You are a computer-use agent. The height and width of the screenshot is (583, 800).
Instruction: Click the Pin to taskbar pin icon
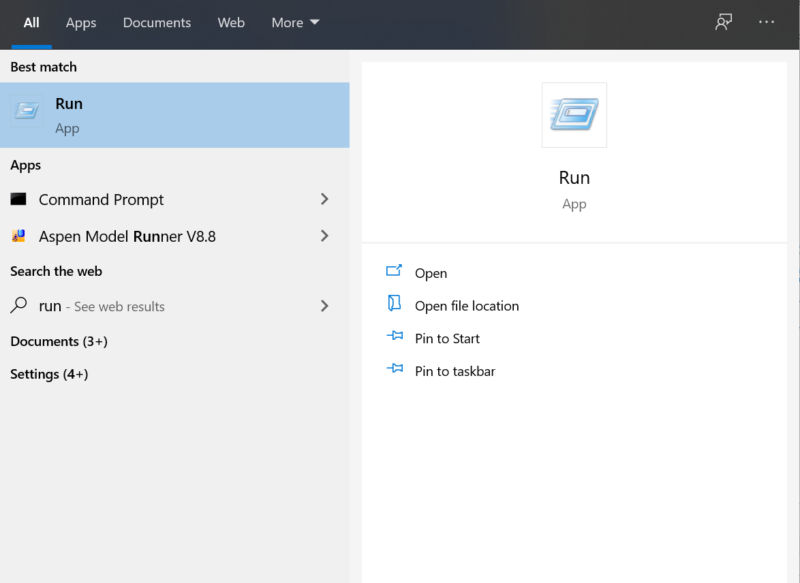pos(394,371)
